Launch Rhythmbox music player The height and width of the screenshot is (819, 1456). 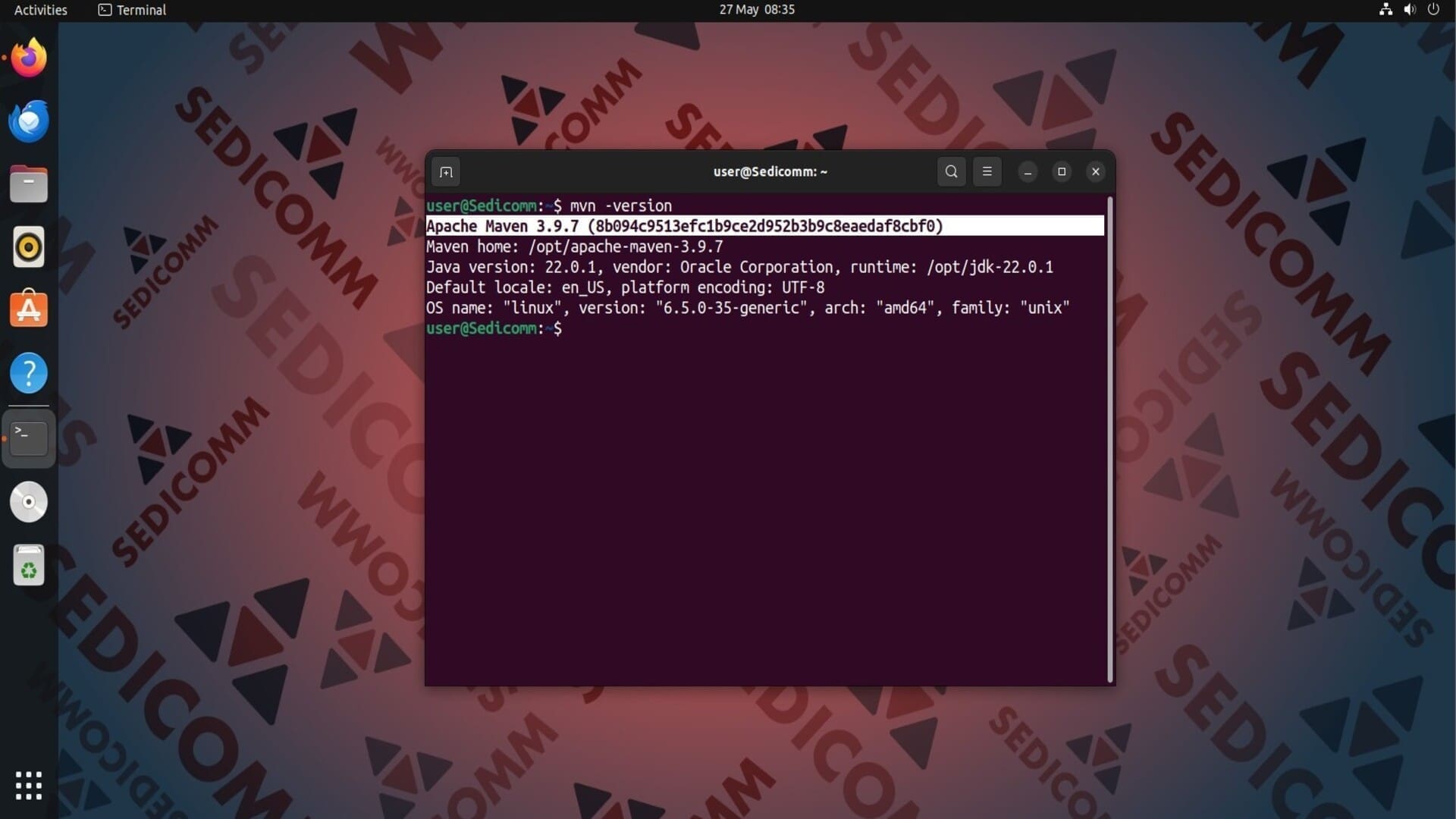tap(29, 247)
